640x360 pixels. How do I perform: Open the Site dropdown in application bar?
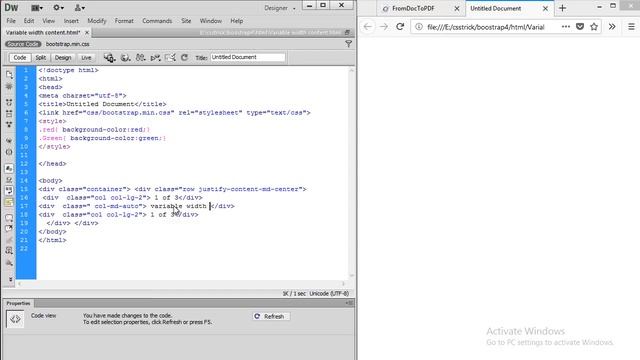click(80, 8)
